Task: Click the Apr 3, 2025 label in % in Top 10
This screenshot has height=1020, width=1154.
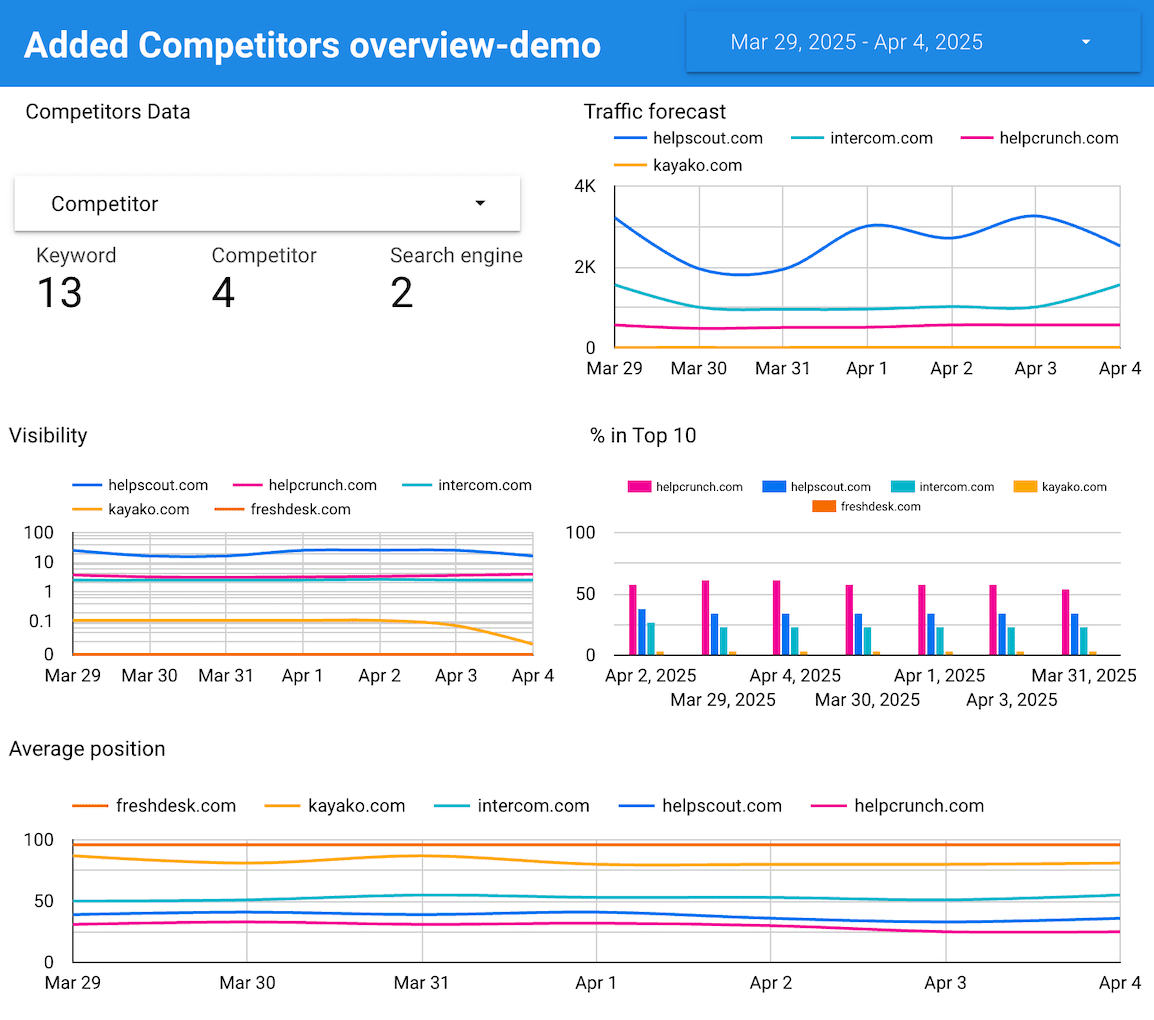Action: (x=1011, y=700)
